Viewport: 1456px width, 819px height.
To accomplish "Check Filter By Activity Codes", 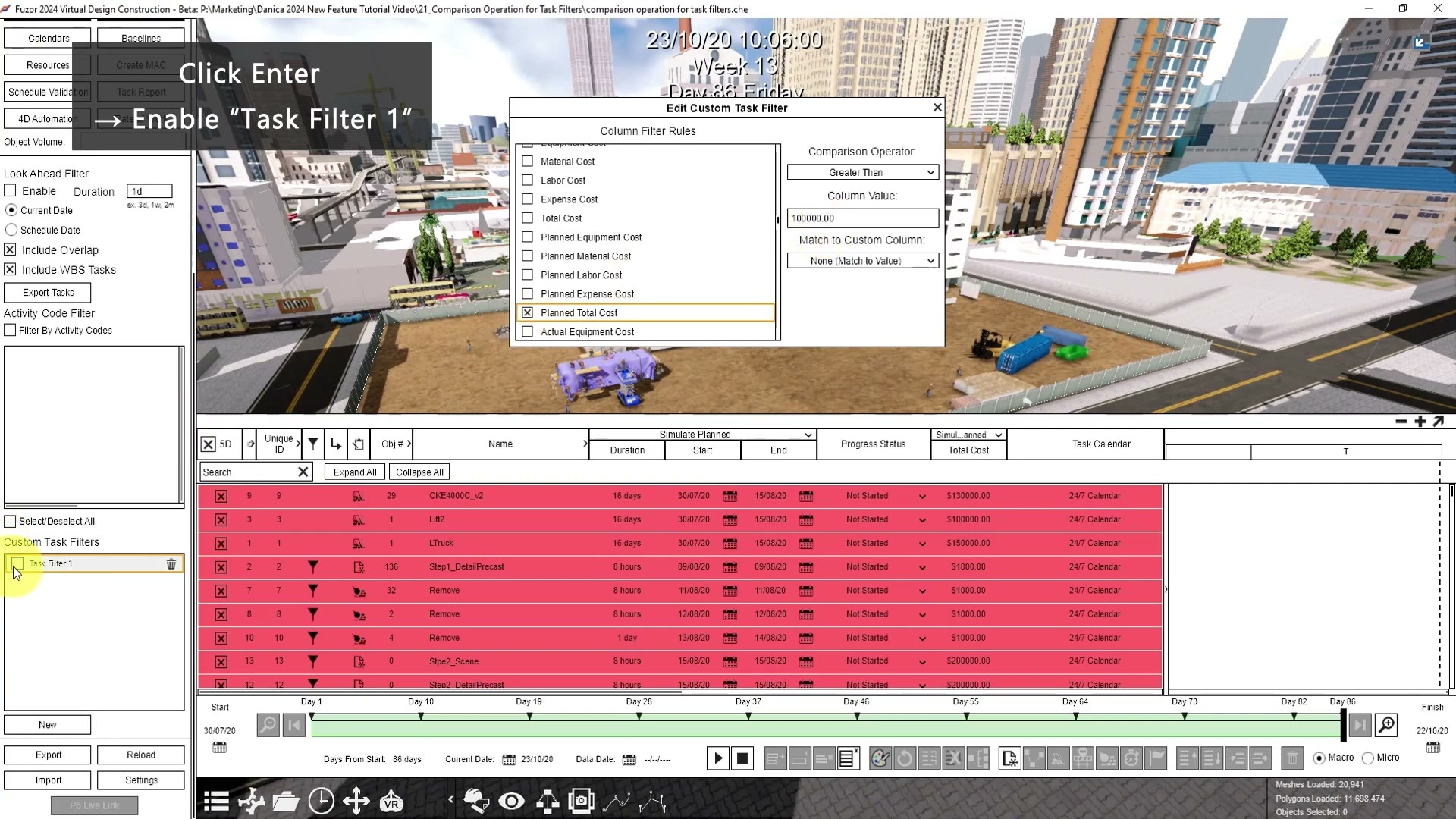I will pyautogui.click(x=11, y=330).
